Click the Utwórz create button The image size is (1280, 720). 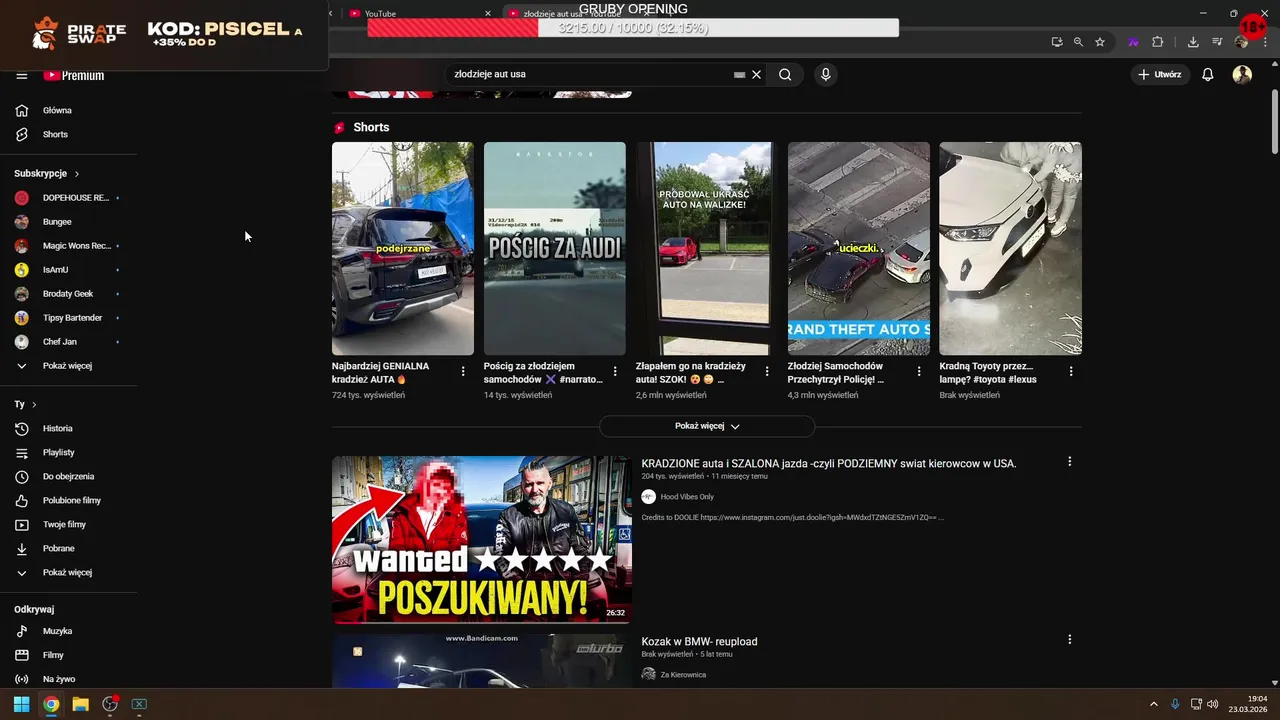pos(1159,74)
